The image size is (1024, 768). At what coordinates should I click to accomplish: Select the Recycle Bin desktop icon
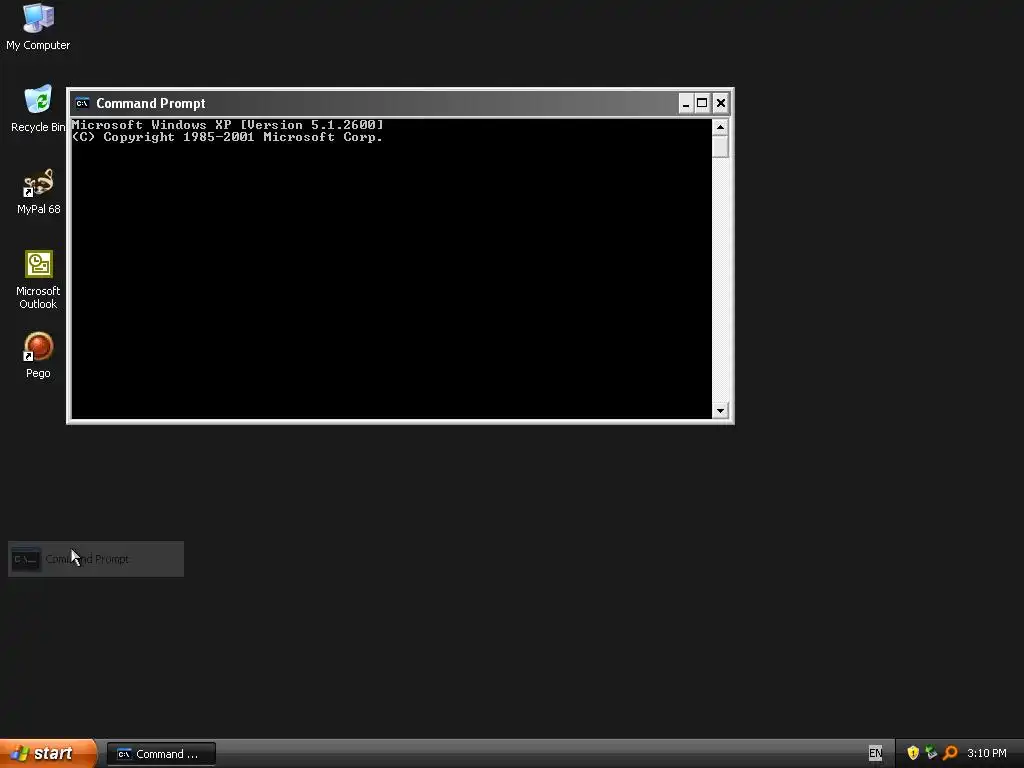pos(38,109)
